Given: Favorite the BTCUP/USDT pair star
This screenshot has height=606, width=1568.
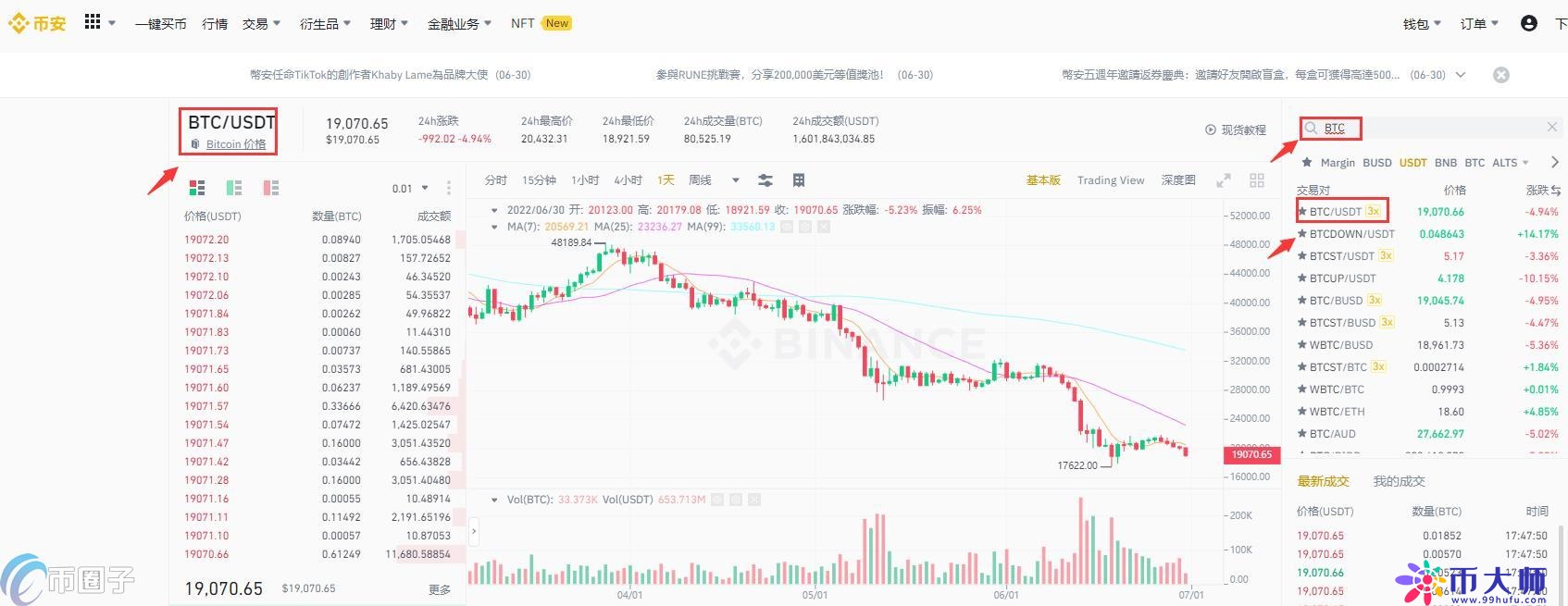Looking at the screenshot, I should click(x=1302, y=278).
